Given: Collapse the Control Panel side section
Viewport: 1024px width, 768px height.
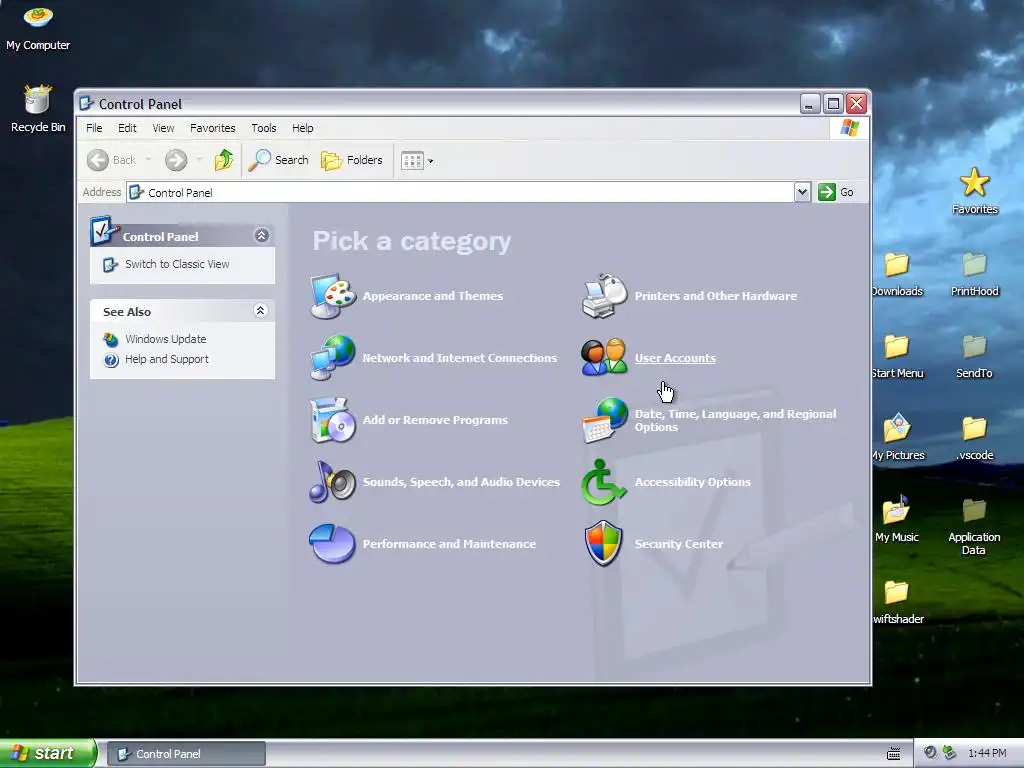Looking at the screenshot, I should point(262,236).
